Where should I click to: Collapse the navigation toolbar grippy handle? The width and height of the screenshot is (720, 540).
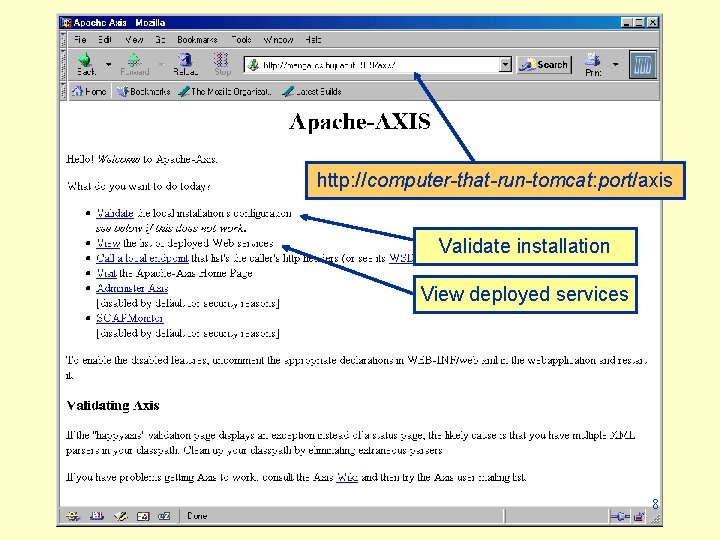tap(63, 65)
